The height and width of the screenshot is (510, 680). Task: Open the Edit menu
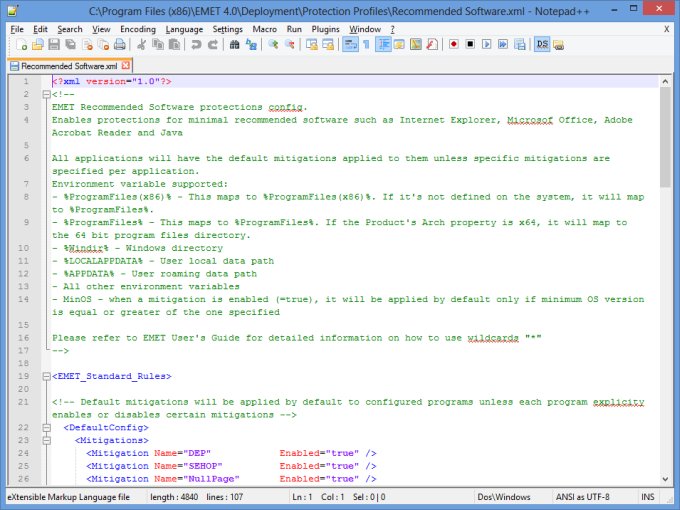point(40,29)
